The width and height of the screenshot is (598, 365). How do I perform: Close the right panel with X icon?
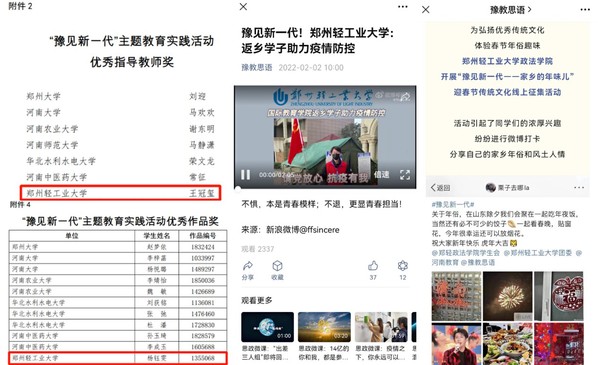(426, 10)
